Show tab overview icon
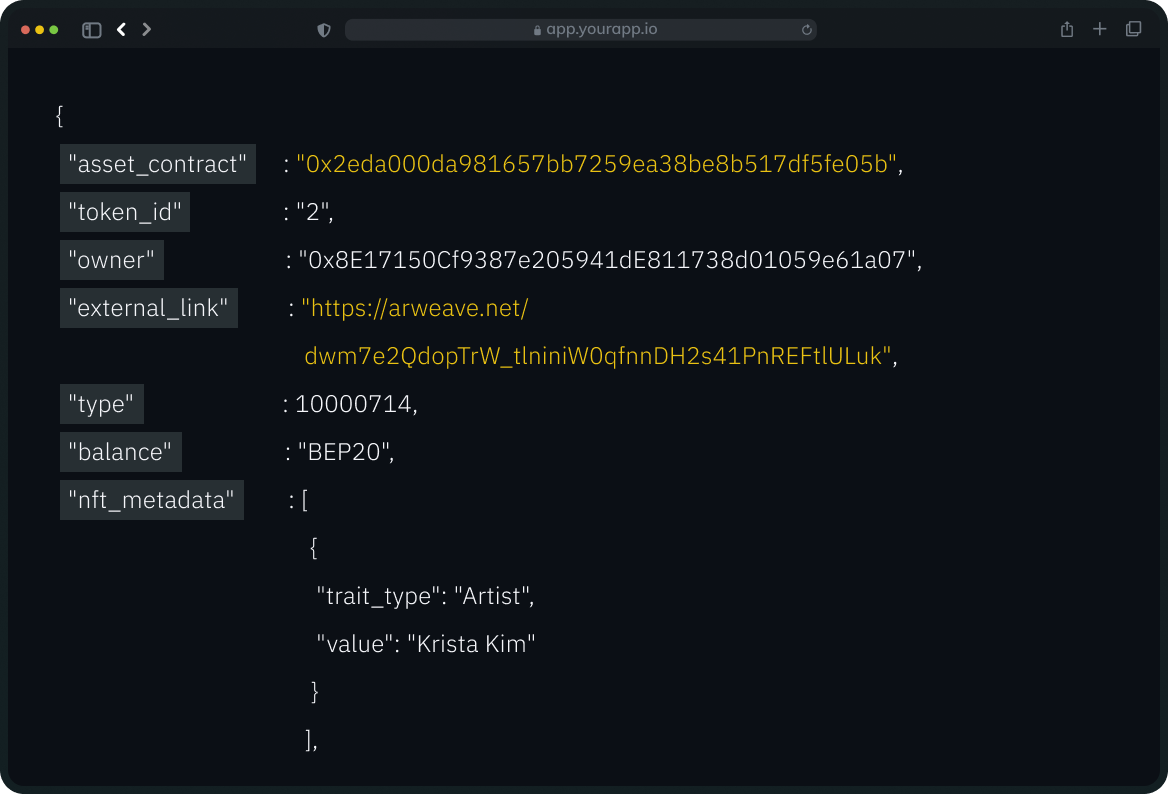This screenshot has width=1168, height=794. pos(1133,29)
